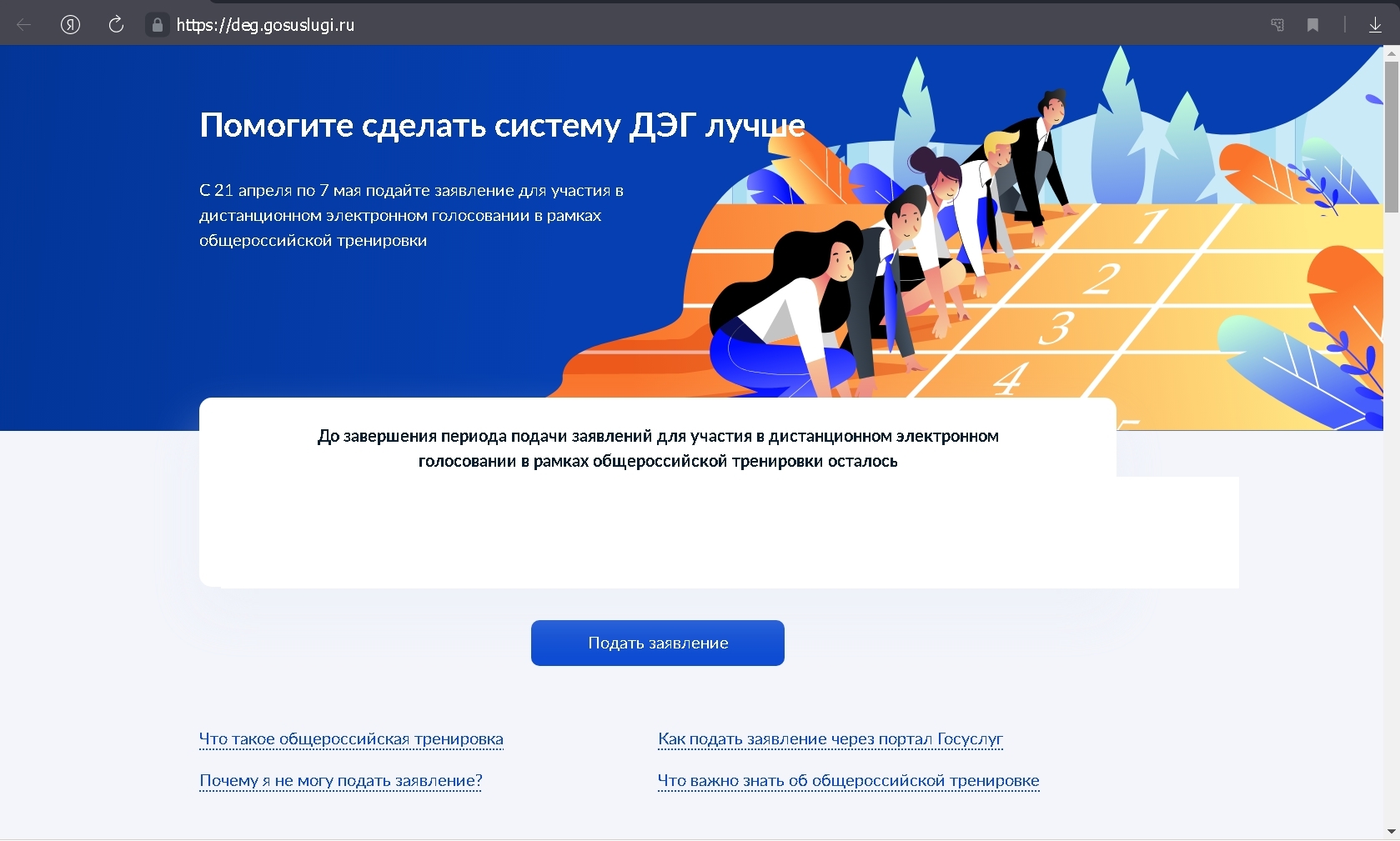Open «Почему я не могу подать заявление?» link
The height and width of the screenshot is (841, 1400).
(x=340, y=780)
